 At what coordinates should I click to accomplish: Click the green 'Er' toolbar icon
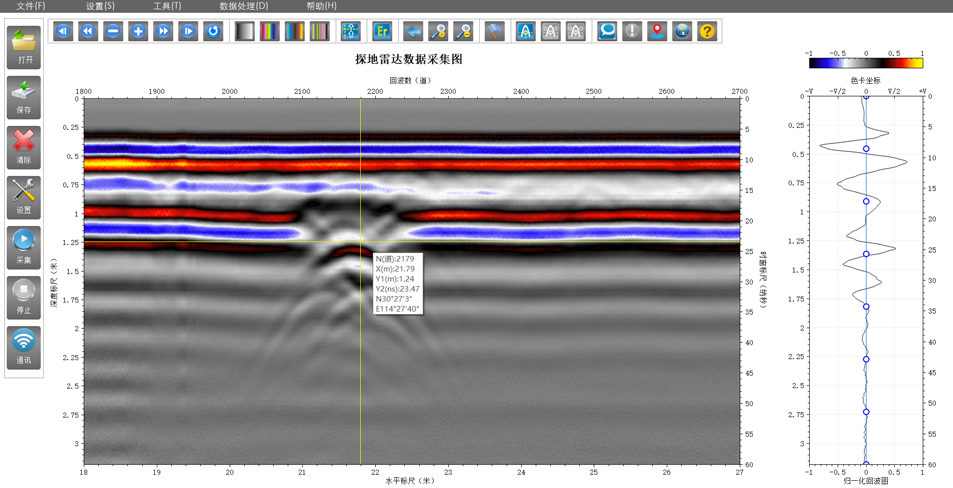pyautogui.click(x=381, y=32)
